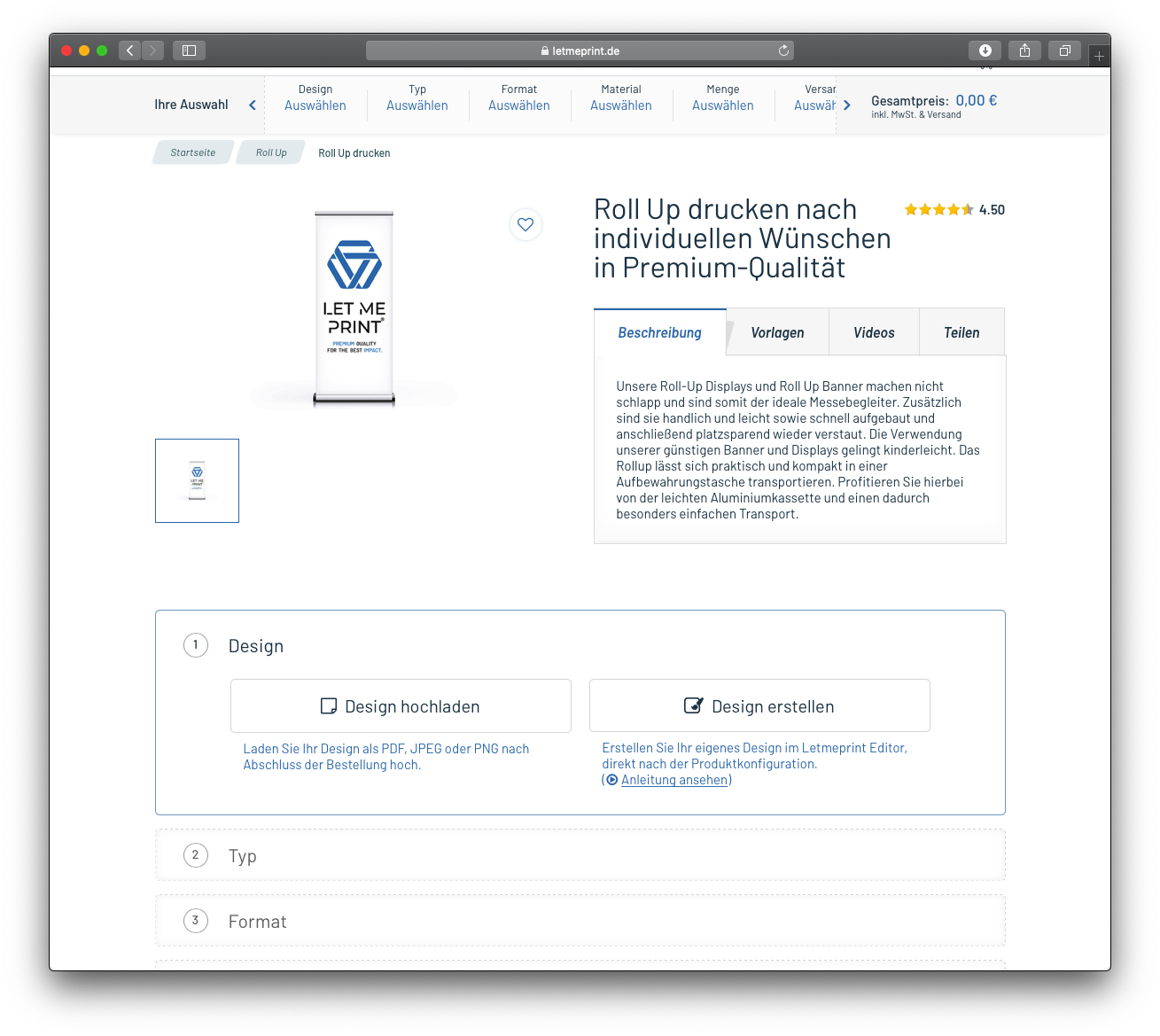This screenshot has width=1160, height=1036.
Task: Open a new tab with the plus button
Action: click(1099, 56)
